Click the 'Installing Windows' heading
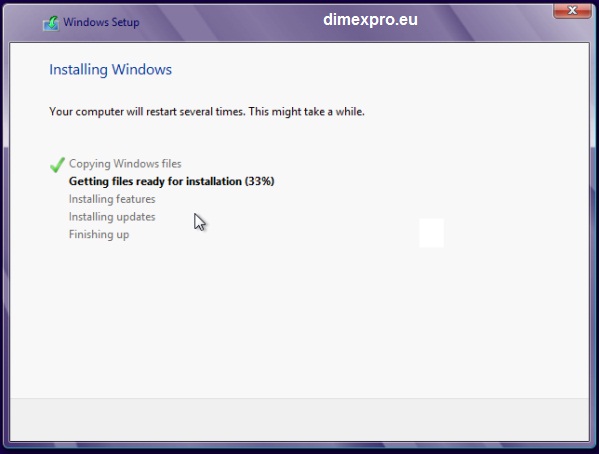This screenshot has height=454, width=599. [x=110, y=70]
